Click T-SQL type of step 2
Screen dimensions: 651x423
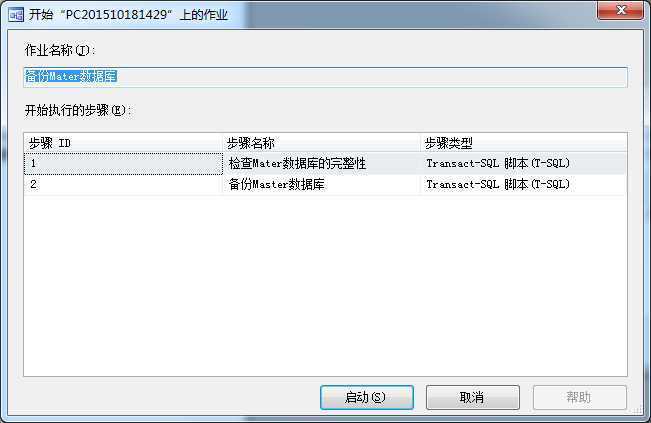point(498,184)
